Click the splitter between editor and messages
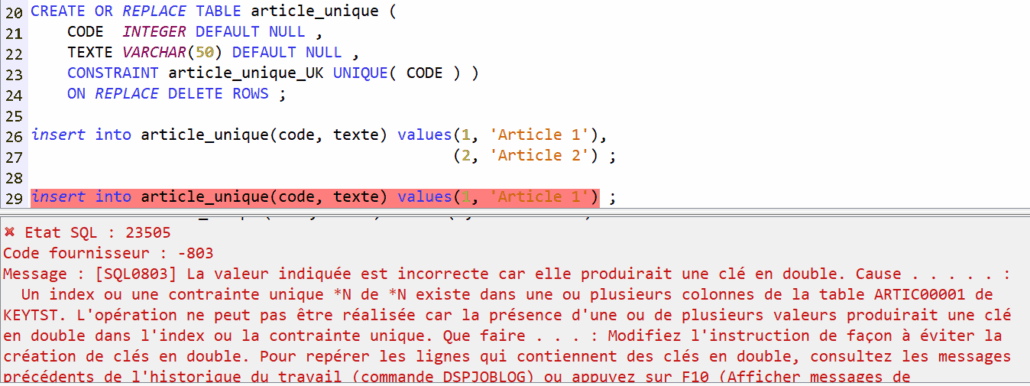This screenshot has height=386, width=1030. [x=515, y=211]
